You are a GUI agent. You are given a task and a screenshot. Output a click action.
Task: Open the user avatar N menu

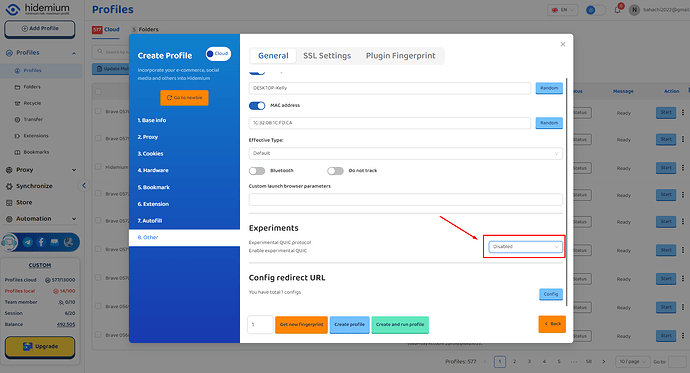(634, 10)
